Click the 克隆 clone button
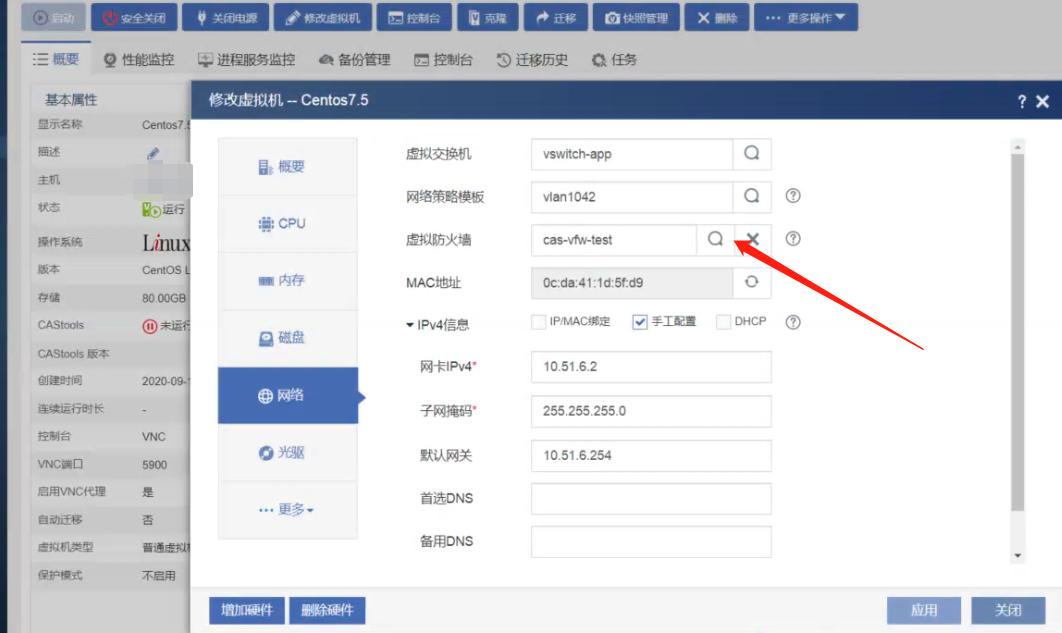This screenshot has width=1062, height=633. (x=488, y=18)
